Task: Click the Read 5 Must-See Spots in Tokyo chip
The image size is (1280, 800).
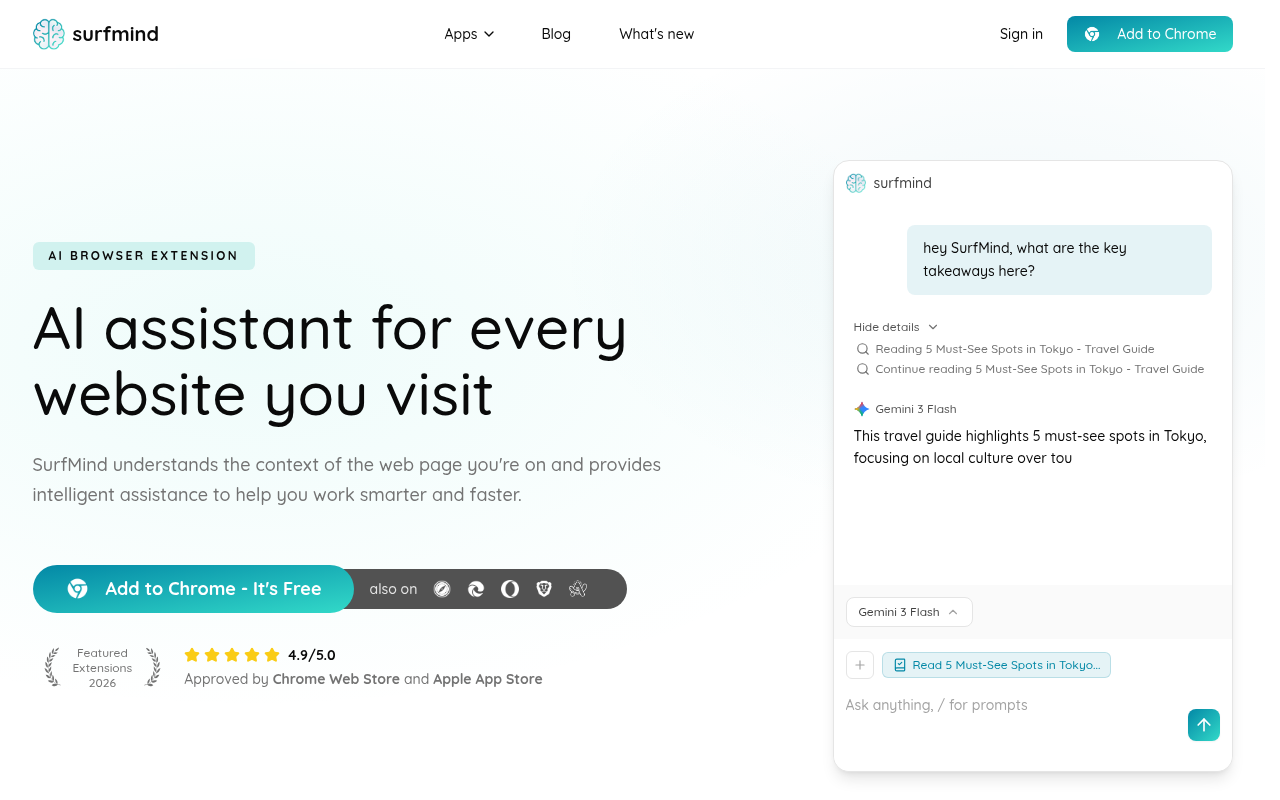Action: pos(996,665)
